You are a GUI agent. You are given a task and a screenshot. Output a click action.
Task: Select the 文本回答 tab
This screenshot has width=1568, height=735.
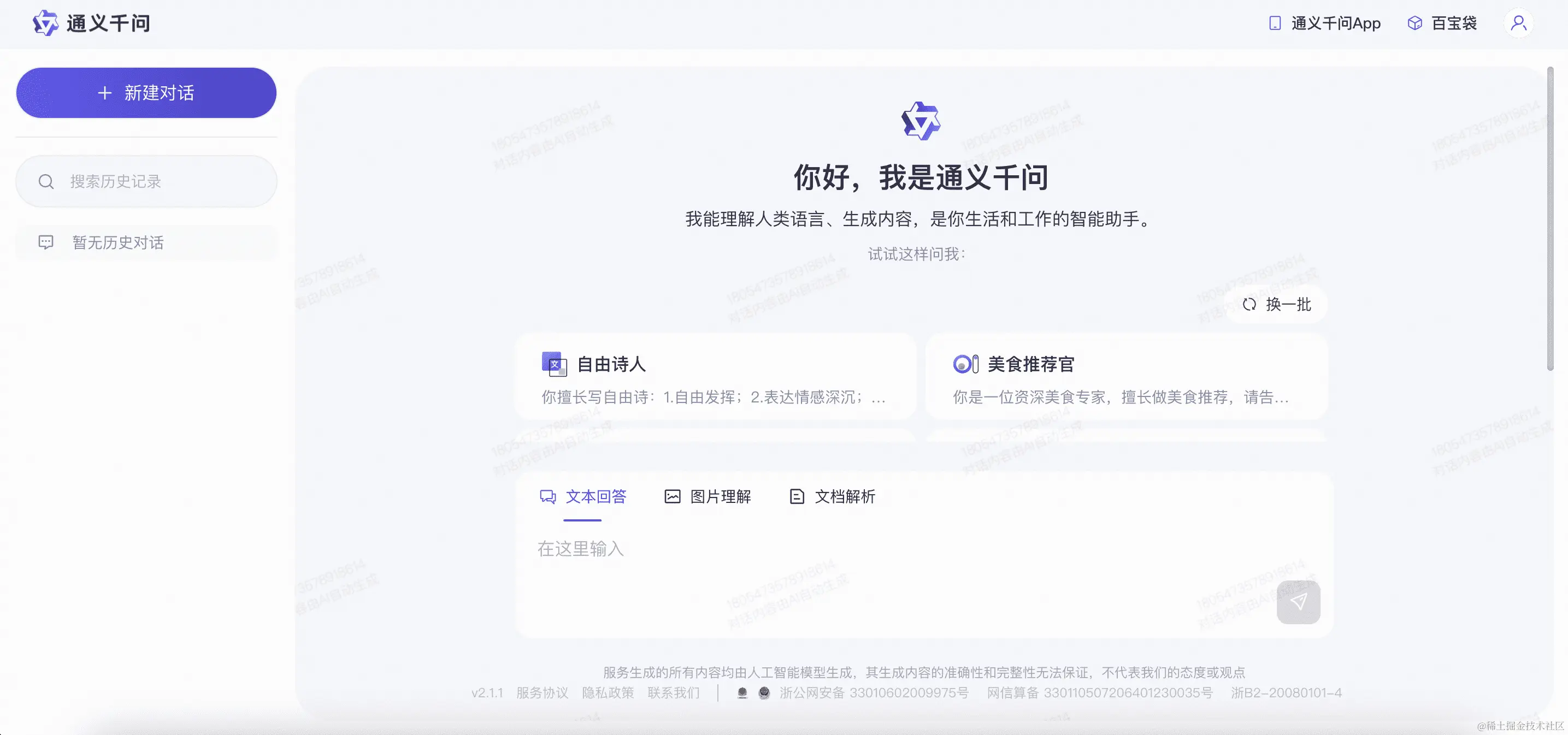click(583, 496)
